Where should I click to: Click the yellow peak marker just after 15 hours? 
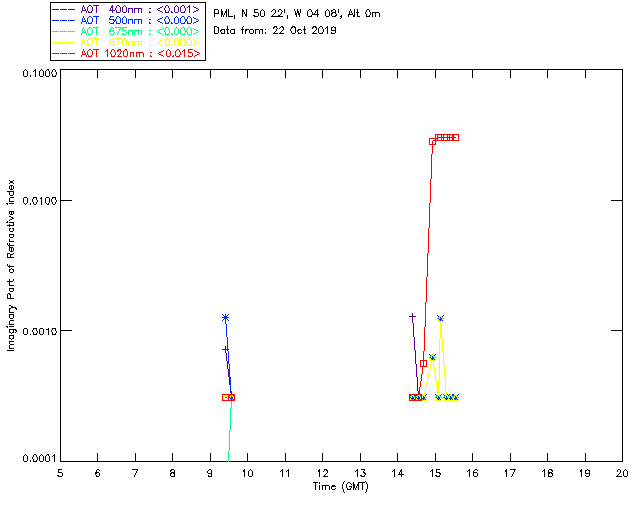coord(440,318)
